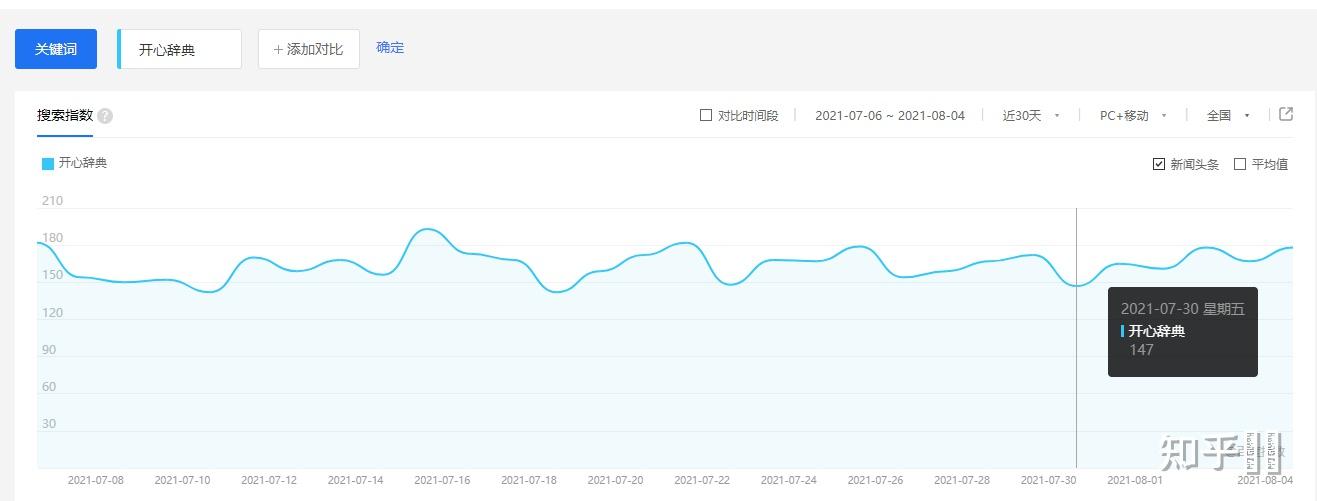
Task: Select the 关键词 blue tab button
Action: tap(56, 49)
